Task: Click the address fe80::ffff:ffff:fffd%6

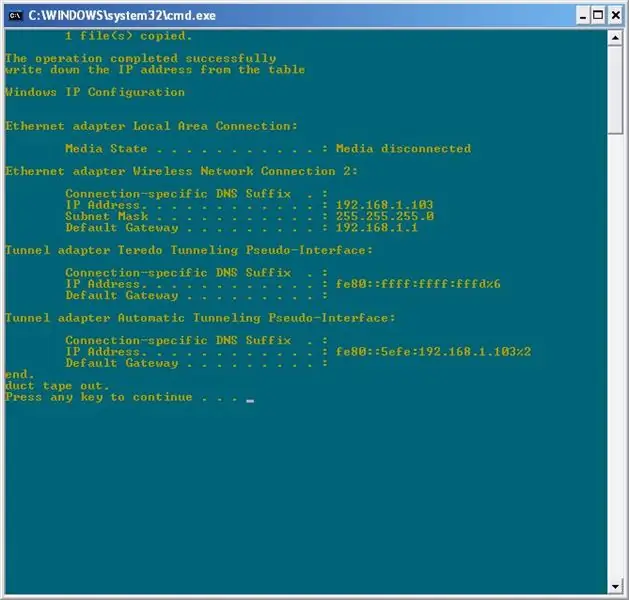Action: (418, 284)
